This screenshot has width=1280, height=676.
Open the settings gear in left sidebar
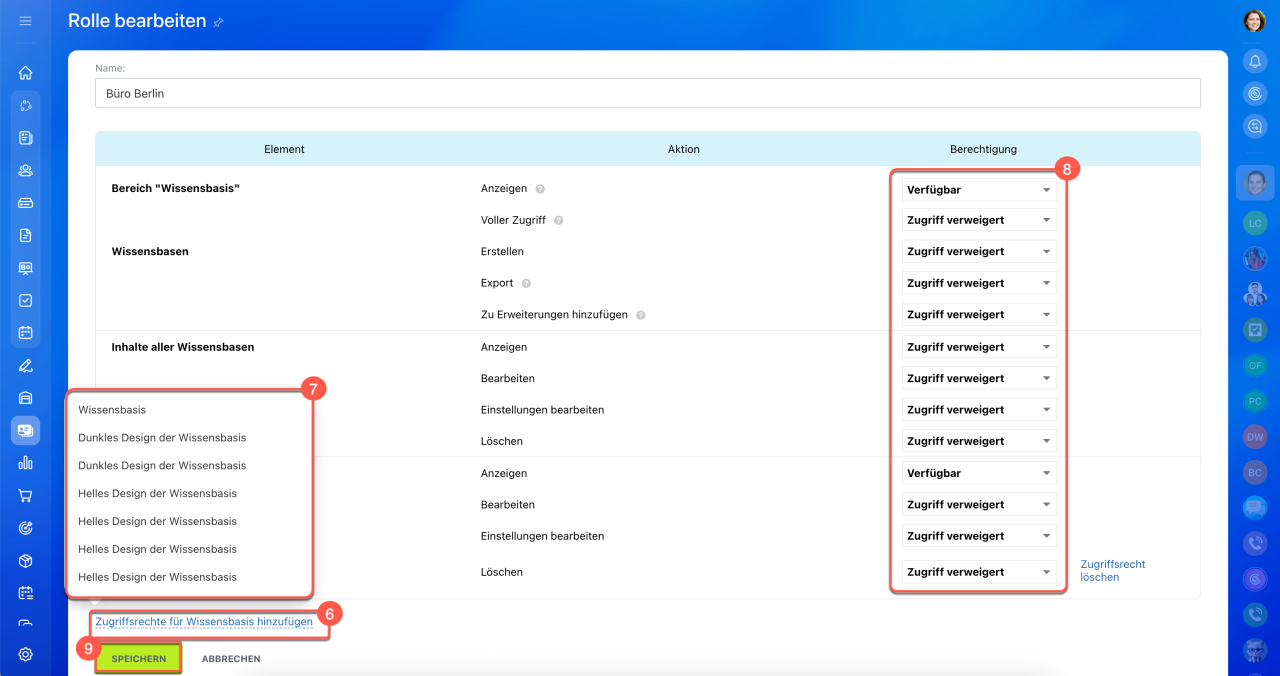pos(26,654)
